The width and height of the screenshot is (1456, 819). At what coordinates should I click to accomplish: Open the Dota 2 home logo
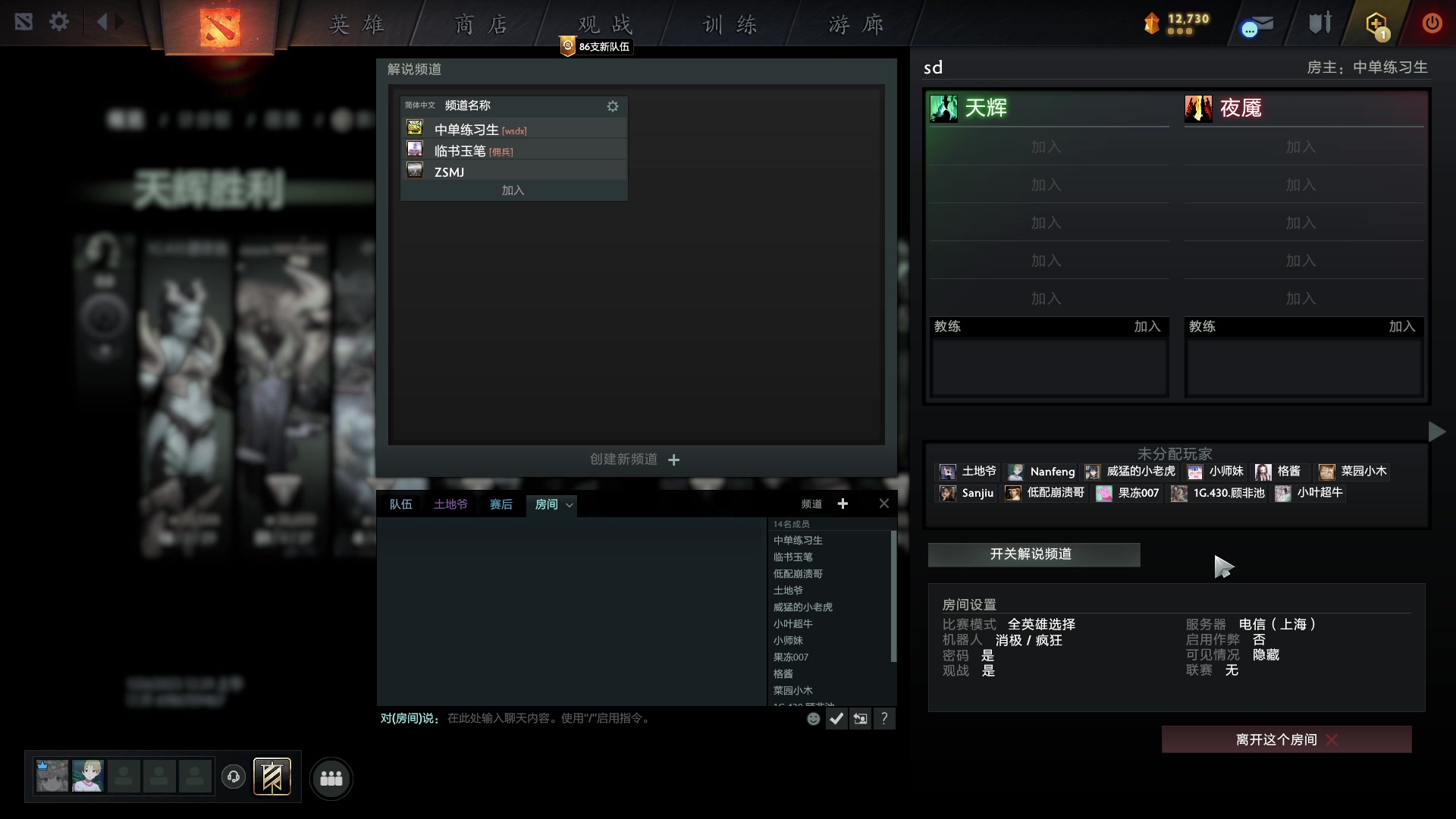[220, 27]
